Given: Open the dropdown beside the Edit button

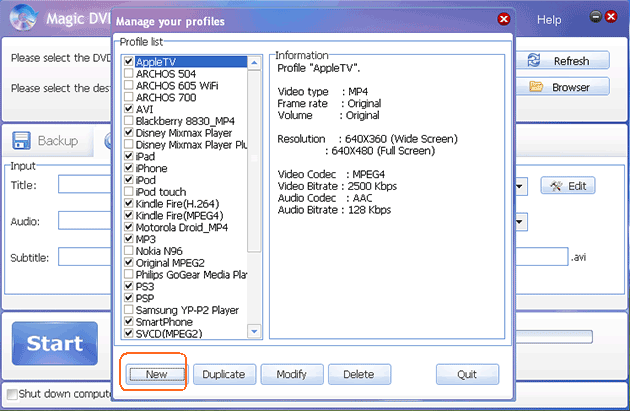Looking at the screenshot, I should tap(521, 186).
